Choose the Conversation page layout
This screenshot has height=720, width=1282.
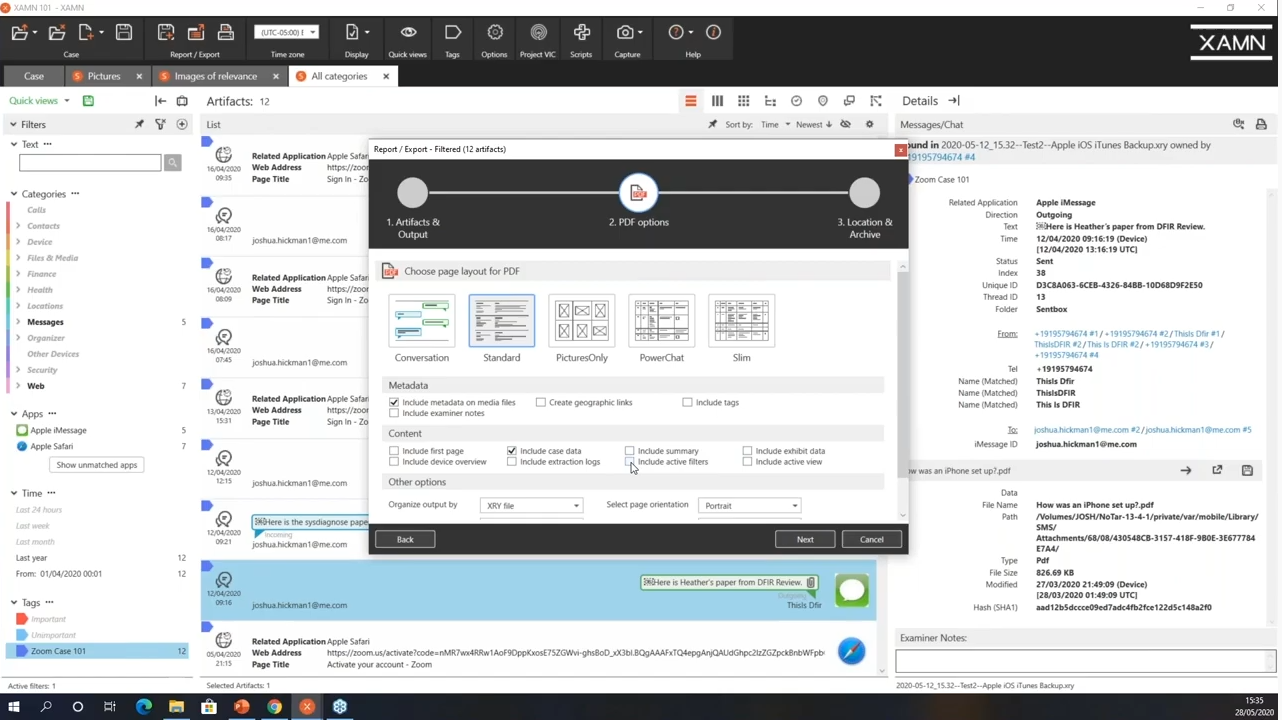(422, 321)
